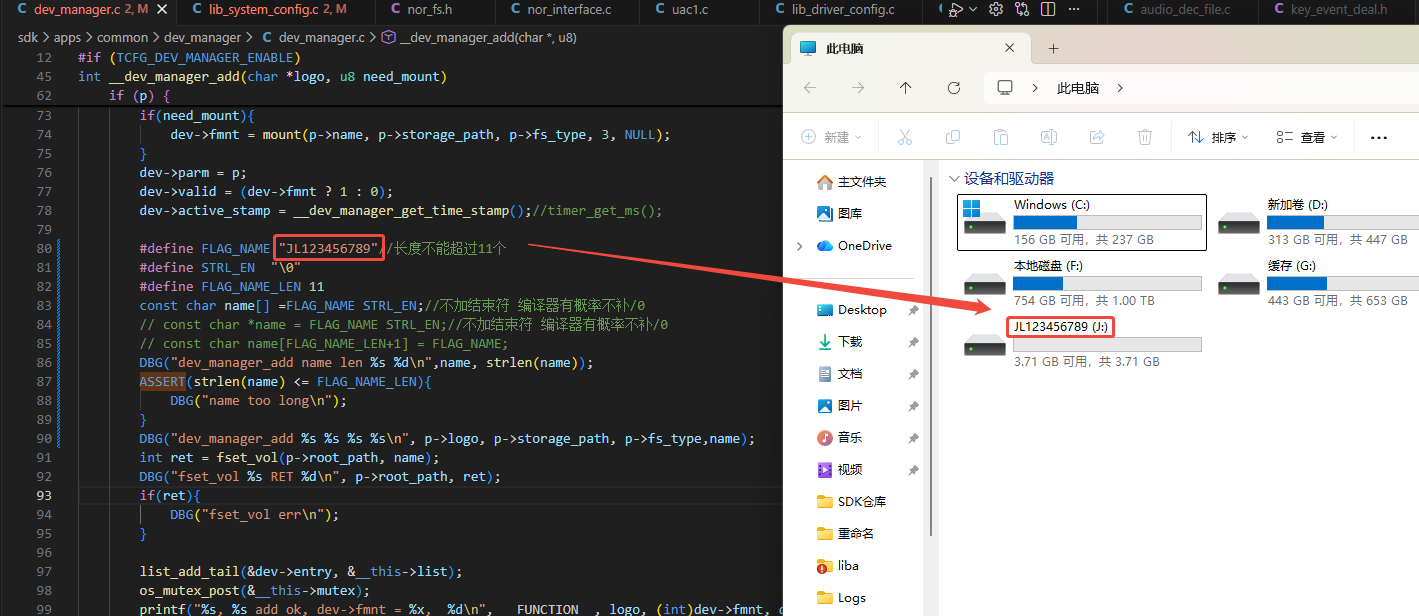Add a new File Explorer tab

(x=1053, y=48)
